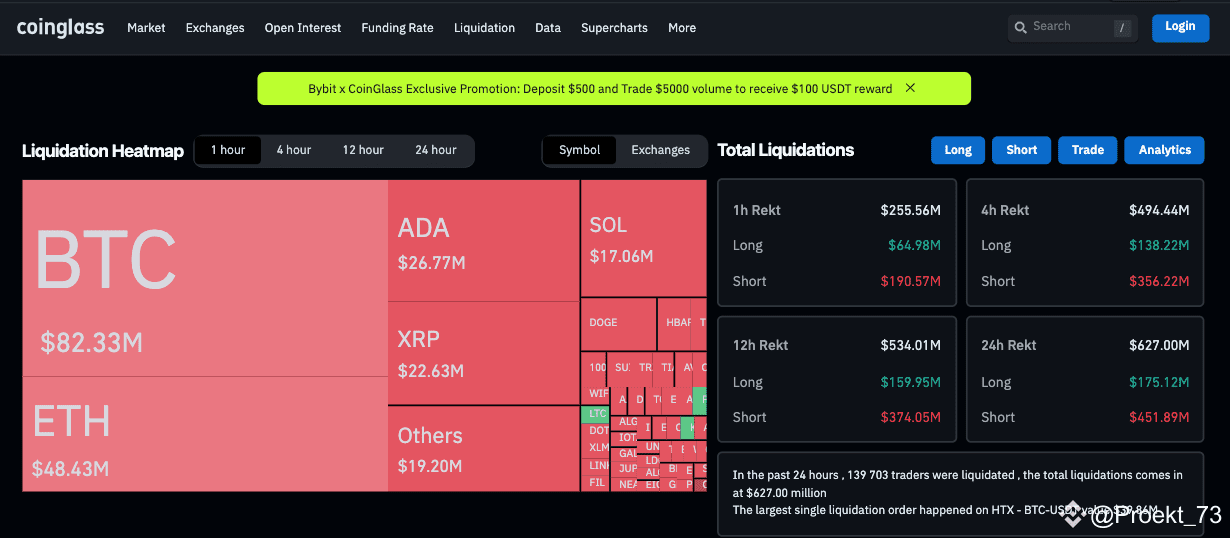Switch heatmap to Exchanges view

[661, 150]
